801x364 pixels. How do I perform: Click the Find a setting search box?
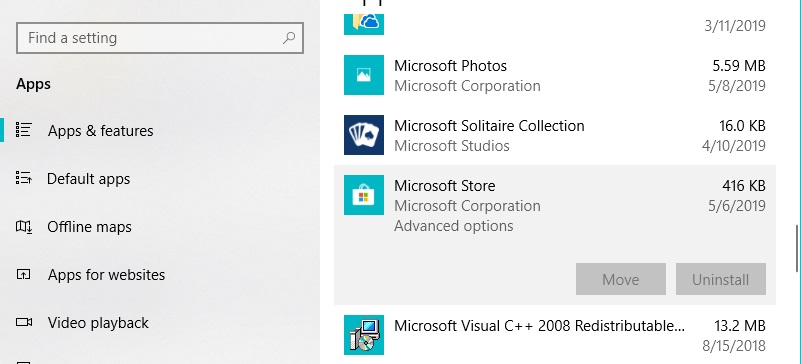(x=160, y=38)
